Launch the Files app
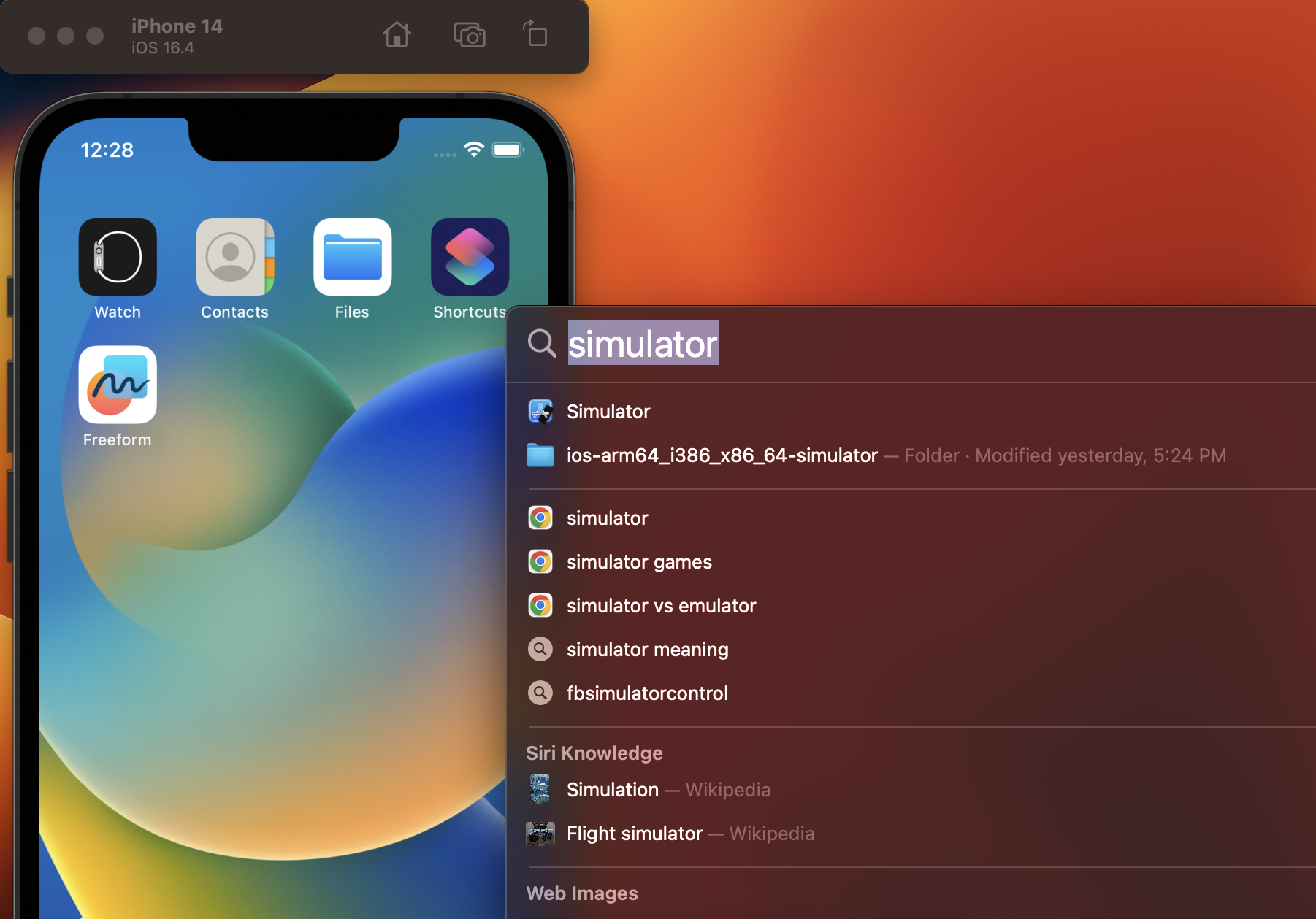 352,257
